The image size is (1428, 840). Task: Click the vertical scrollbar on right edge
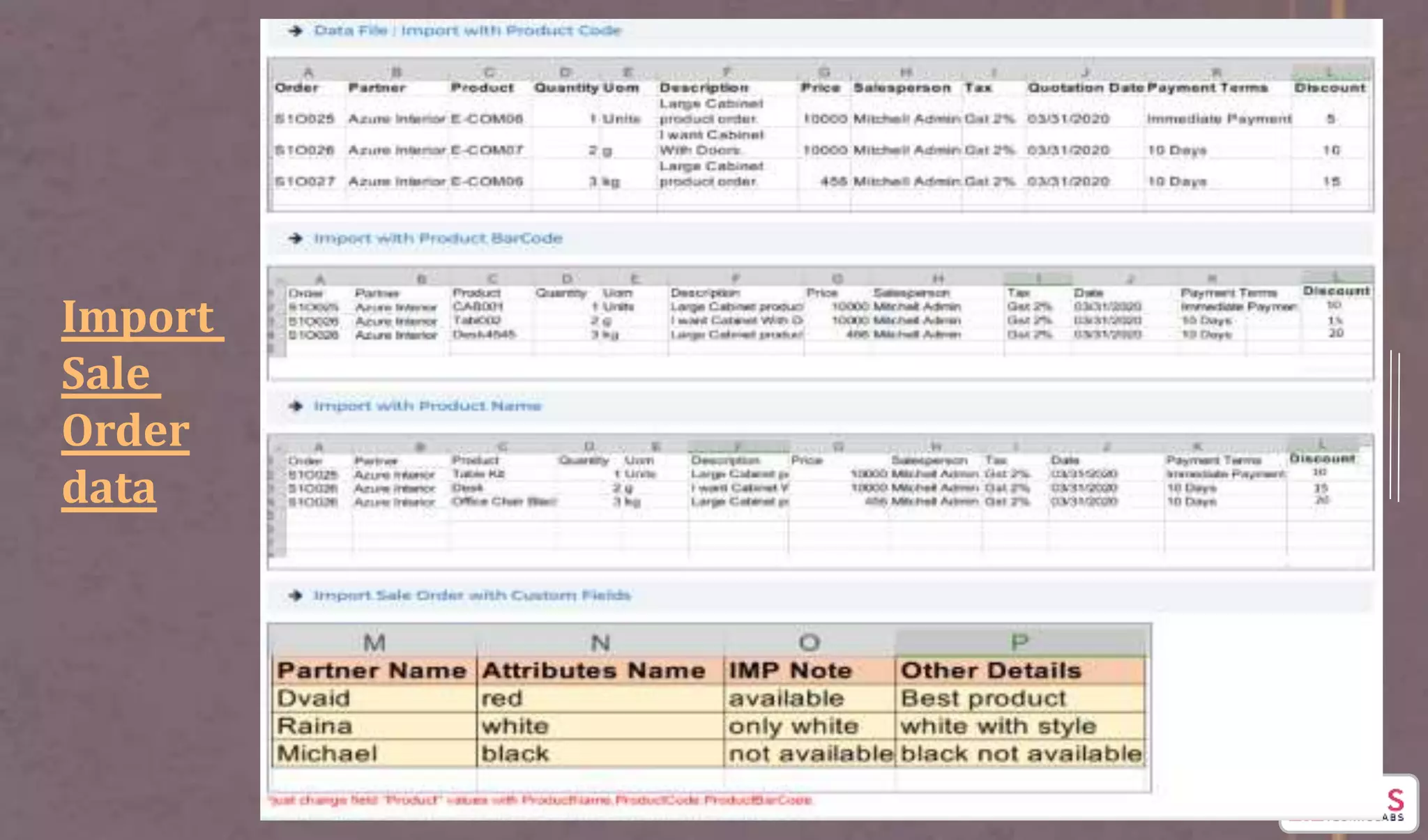pyautogui.click(x=1395, y=425)
